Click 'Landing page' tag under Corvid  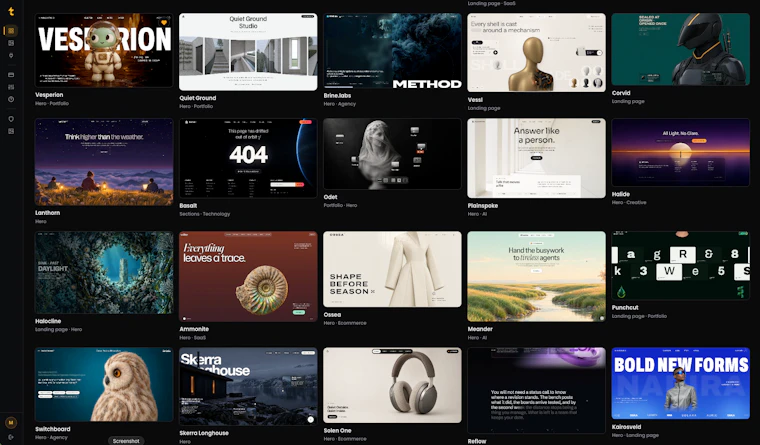pyautogui.click(x=628, y=101)
